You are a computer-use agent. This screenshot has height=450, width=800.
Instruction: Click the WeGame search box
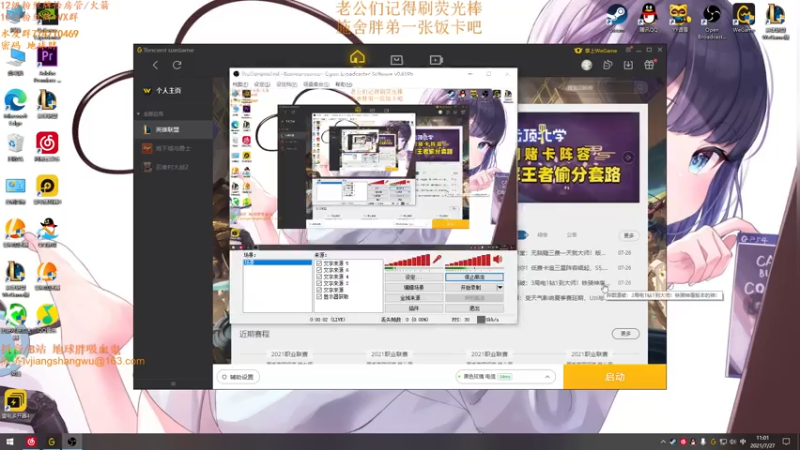[605, 88]
